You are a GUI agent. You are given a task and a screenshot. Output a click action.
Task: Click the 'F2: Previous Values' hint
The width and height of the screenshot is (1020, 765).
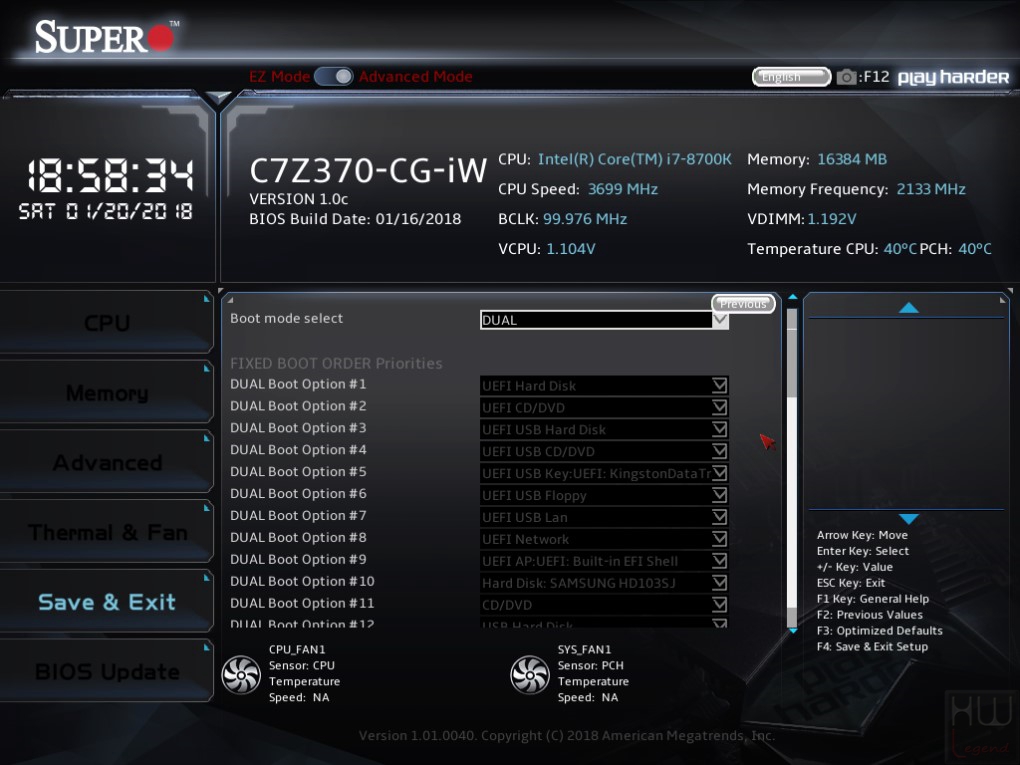pos(869,615)
